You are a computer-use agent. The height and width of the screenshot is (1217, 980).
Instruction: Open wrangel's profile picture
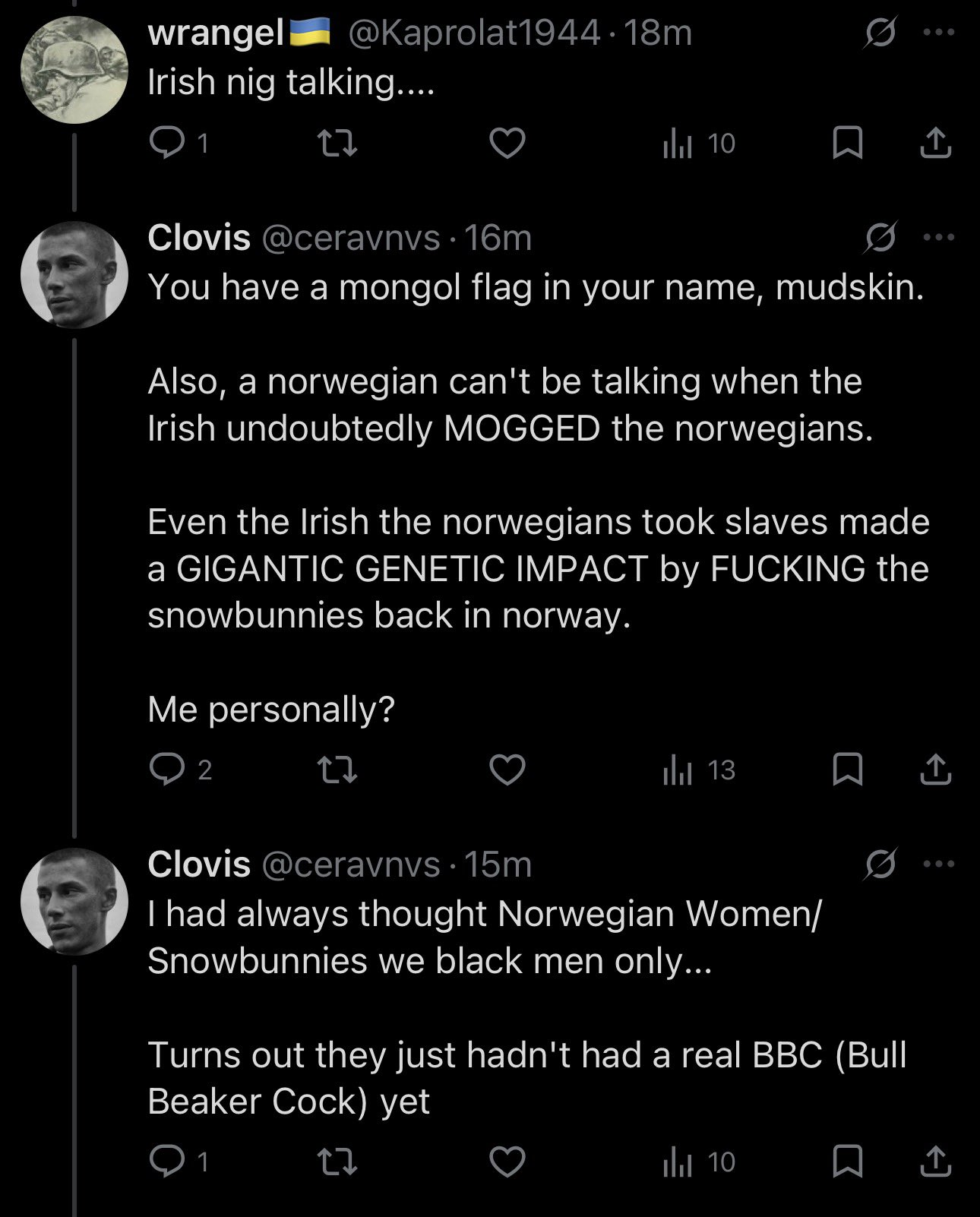coord(74,70)
